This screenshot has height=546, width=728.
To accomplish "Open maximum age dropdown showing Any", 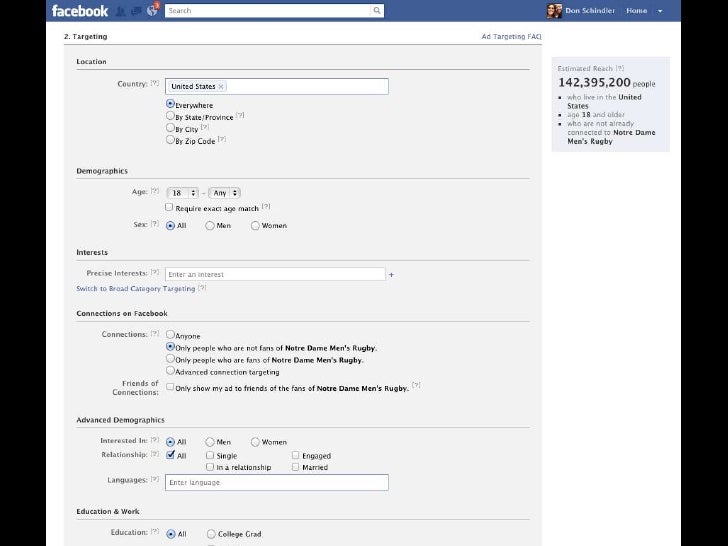I will (x=225, y=193).
